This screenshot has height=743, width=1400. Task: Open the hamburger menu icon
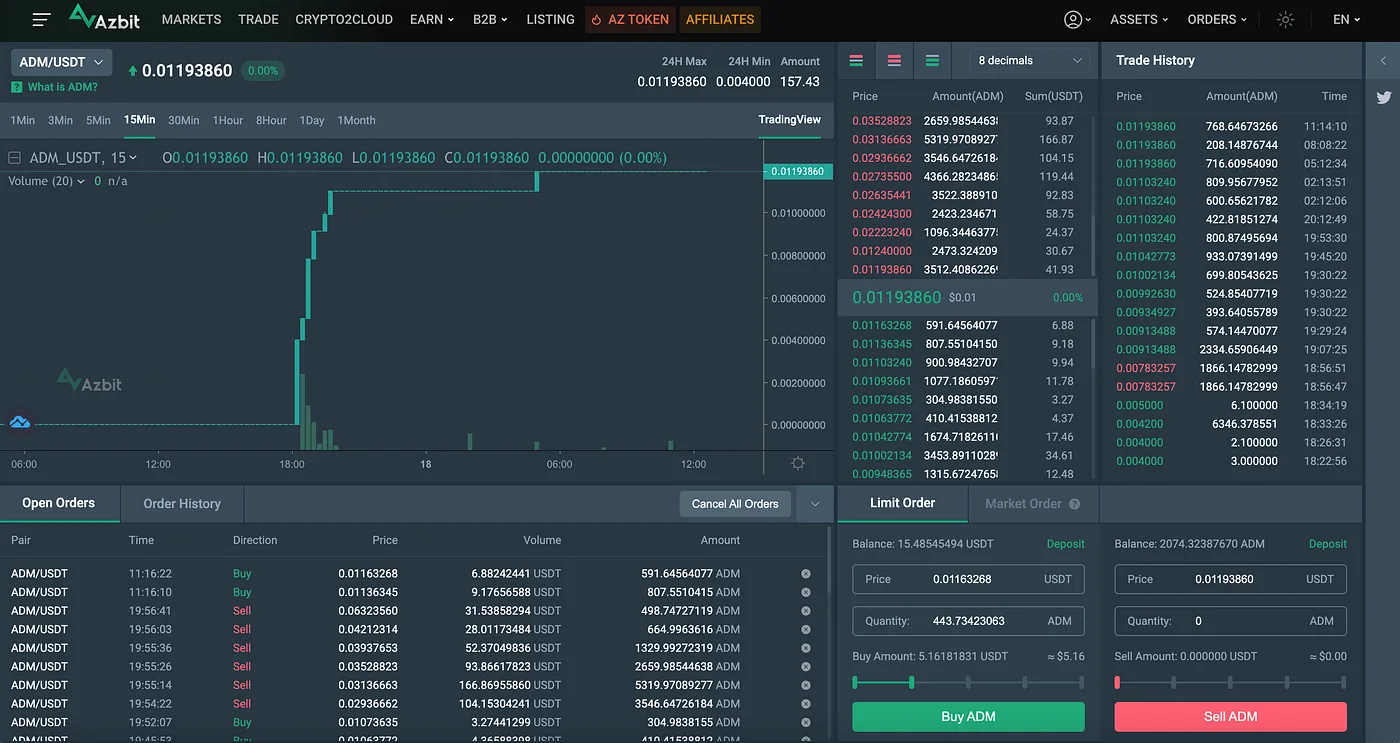[41, 19]
